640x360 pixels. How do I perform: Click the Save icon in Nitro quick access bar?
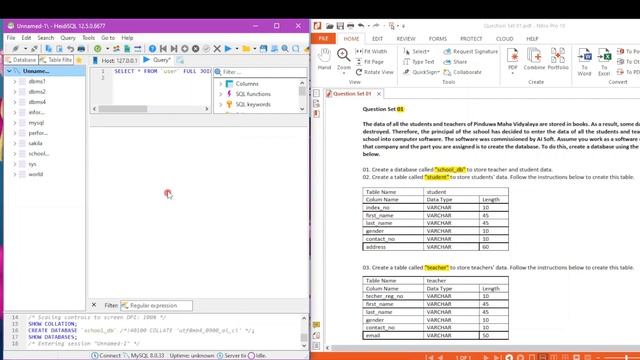point(340,26)
